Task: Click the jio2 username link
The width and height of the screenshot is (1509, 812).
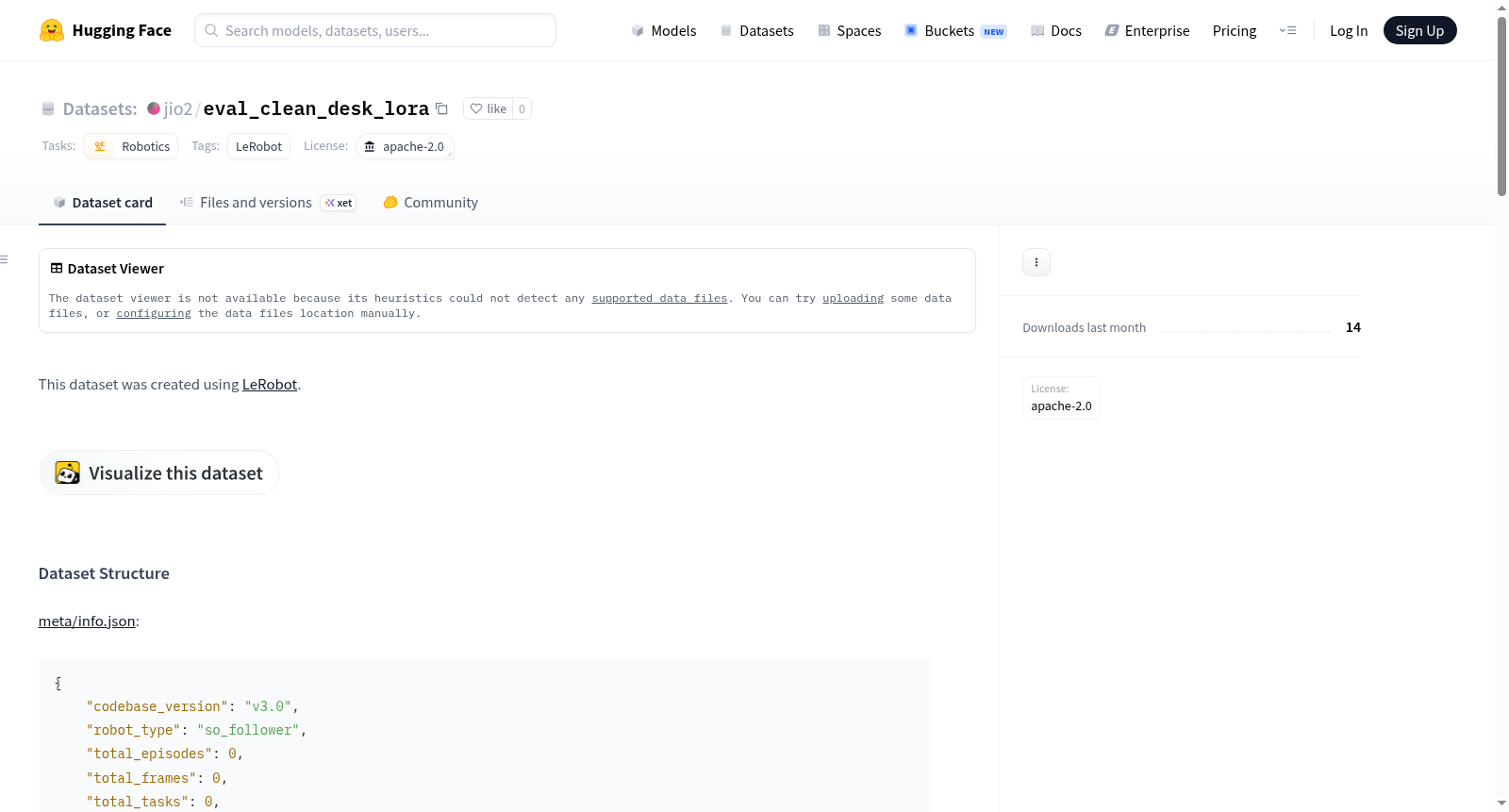Action: tap(178, 108)
